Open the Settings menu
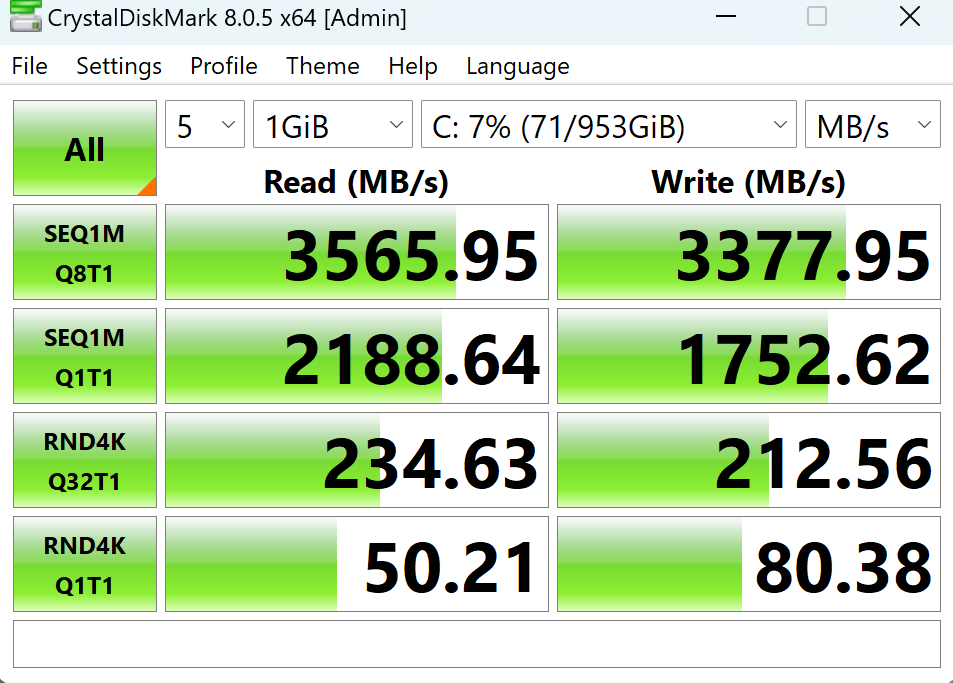Screen dimensions: 953x683 pyautogui.click(x=119, y=66)
